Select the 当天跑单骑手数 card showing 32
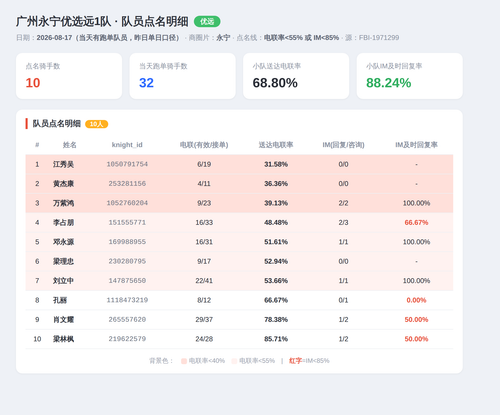 coord(183,76)
